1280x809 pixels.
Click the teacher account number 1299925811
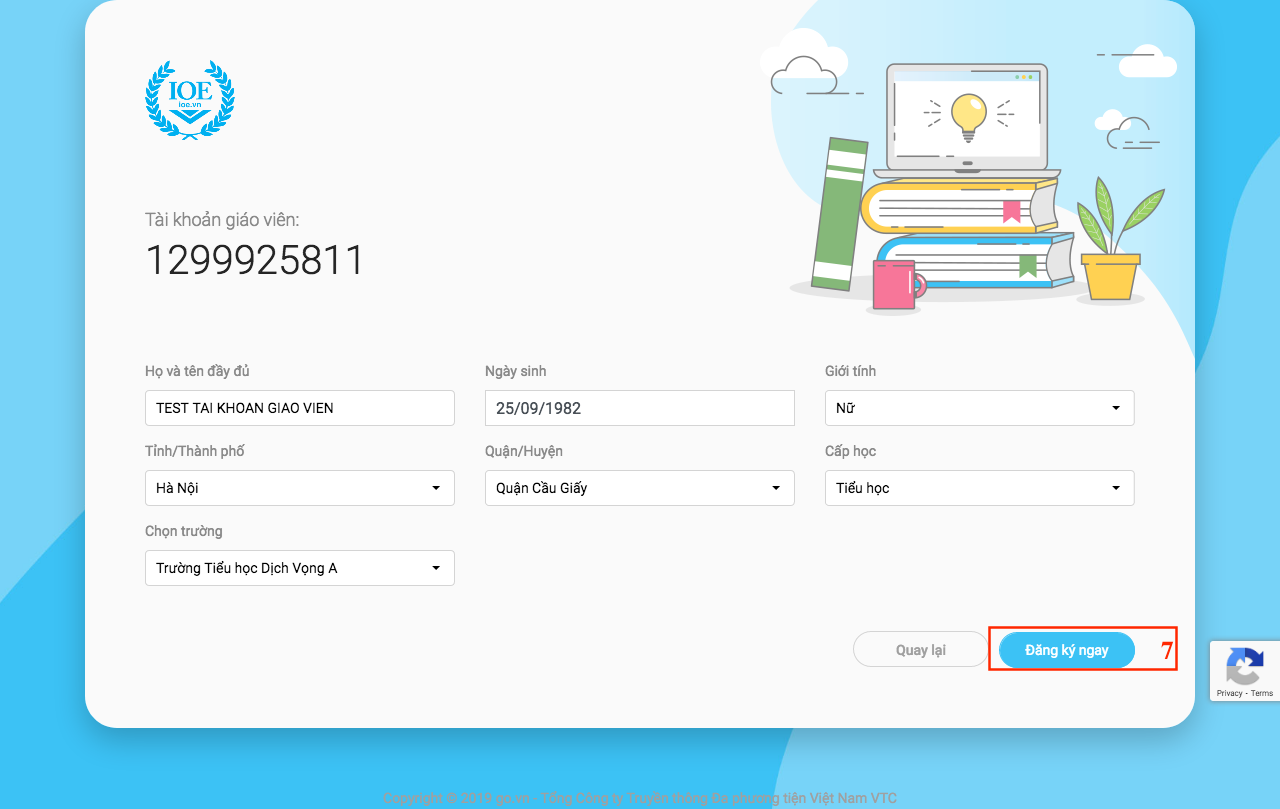[255, 261]
